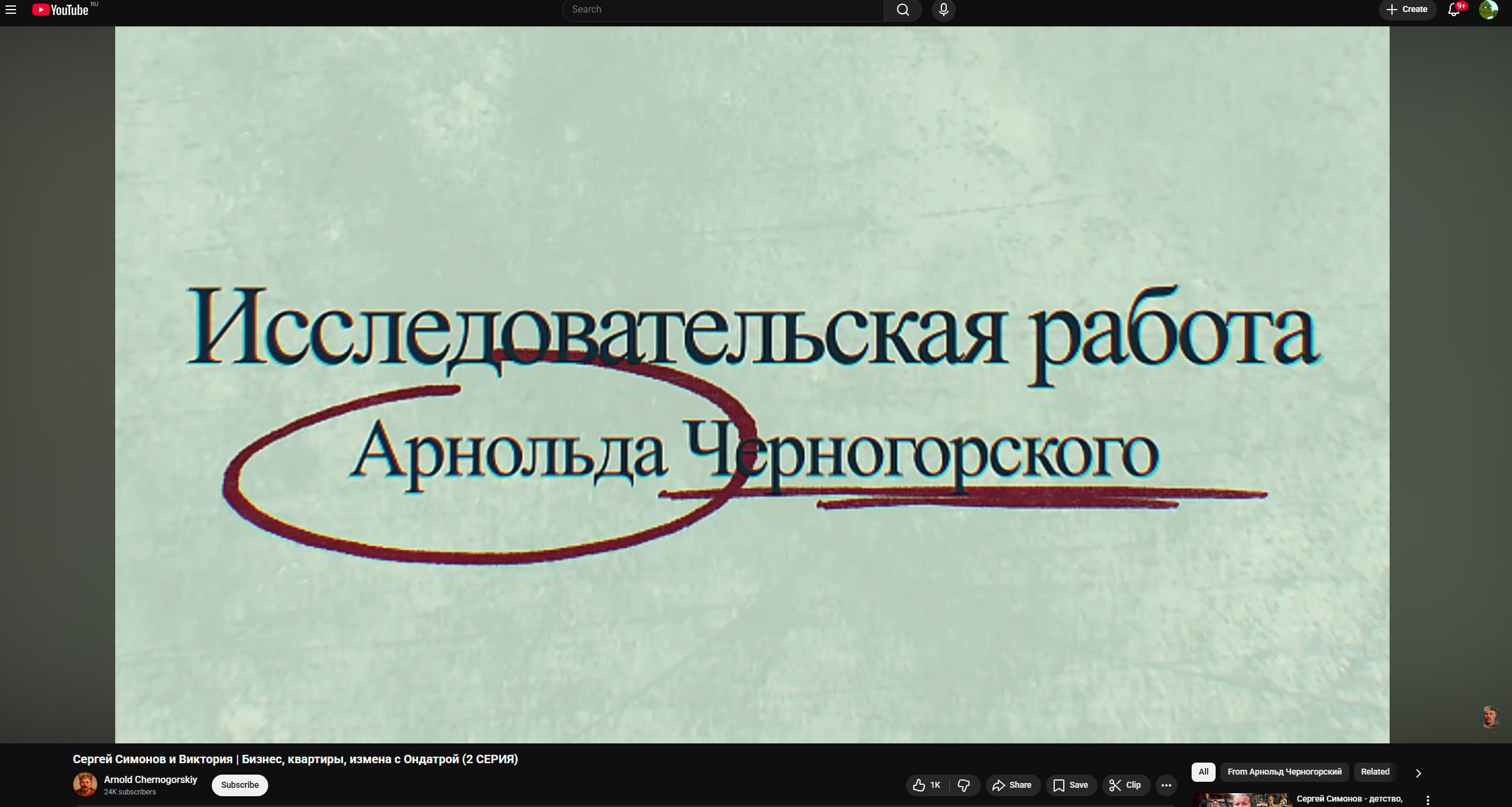The height and width of the screenshot is (807, 1512).
Task: Select the Related filter chip
Action: coord(1375,772)
